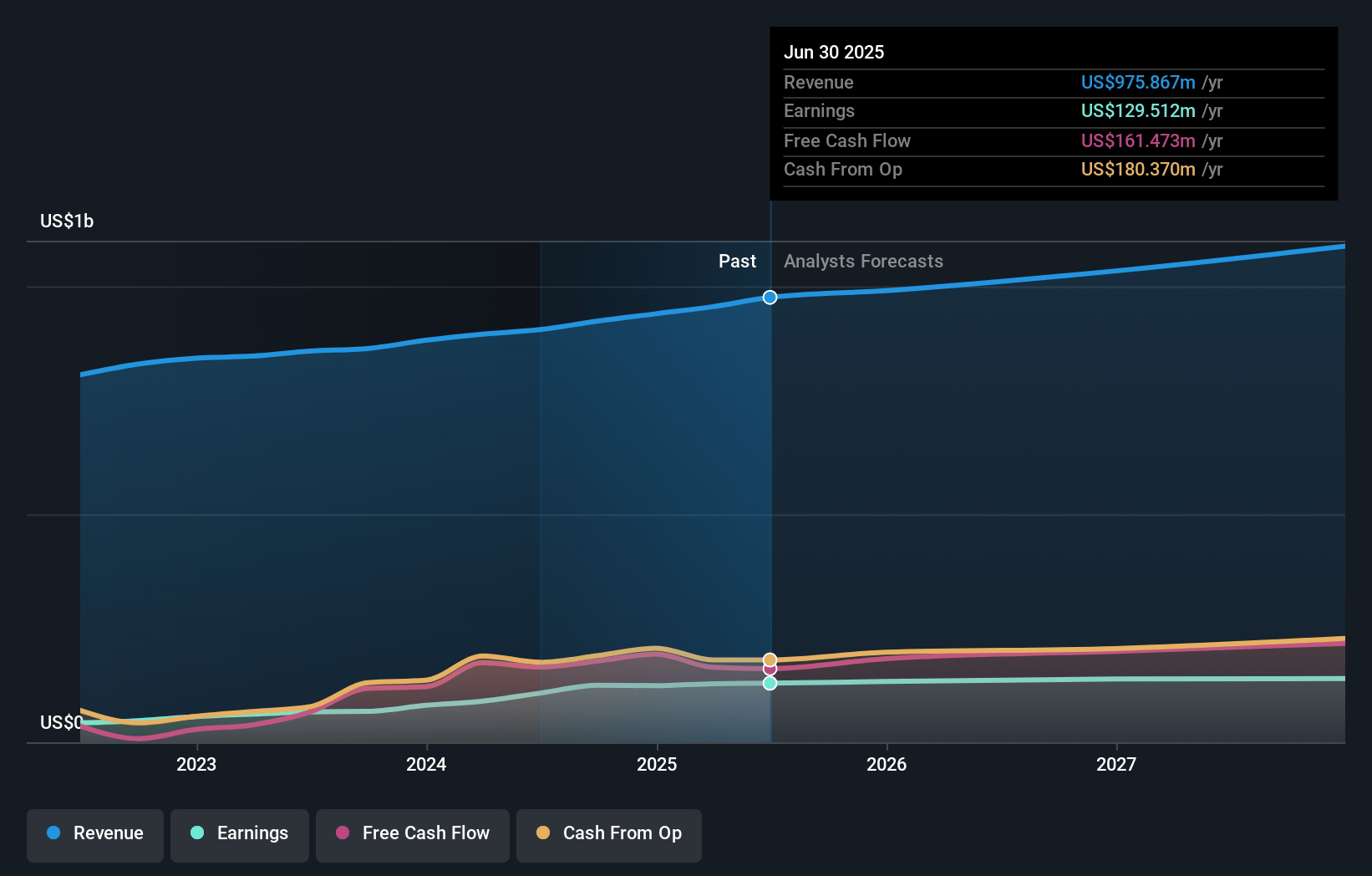
Task: Click the 2023 axis label
Action: [196, 764]
